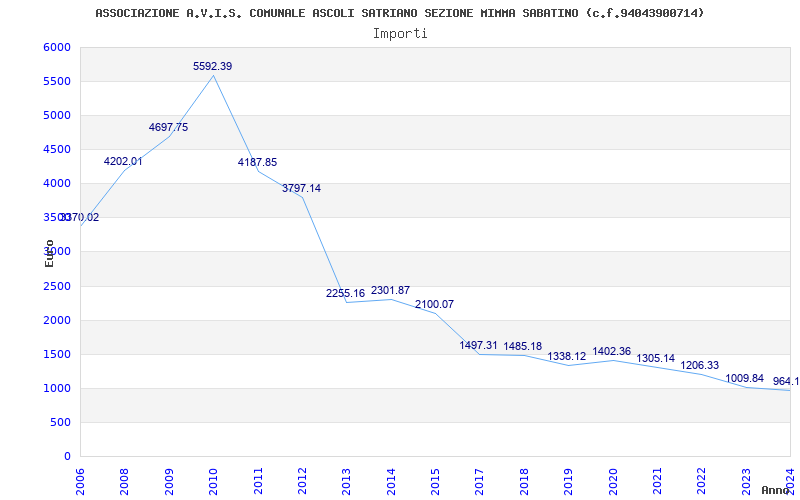Click the ASSOCIAZIONE A.V.I.S. chart title
Image resolution: width=800 pixels, height=500 pixels.
pos(399,13)
